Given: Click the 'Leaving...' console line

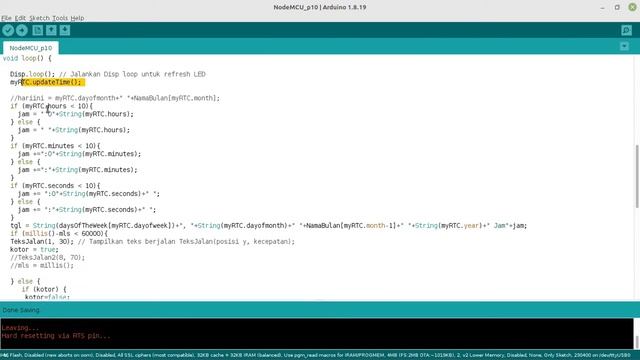Looking at the screenshot, I should pos(20,328).
